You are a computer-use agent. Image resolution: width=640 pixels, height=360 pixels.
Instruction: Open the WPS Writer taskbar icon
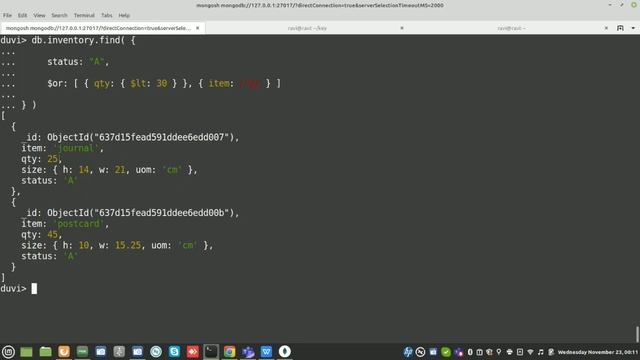pos(266,351)
